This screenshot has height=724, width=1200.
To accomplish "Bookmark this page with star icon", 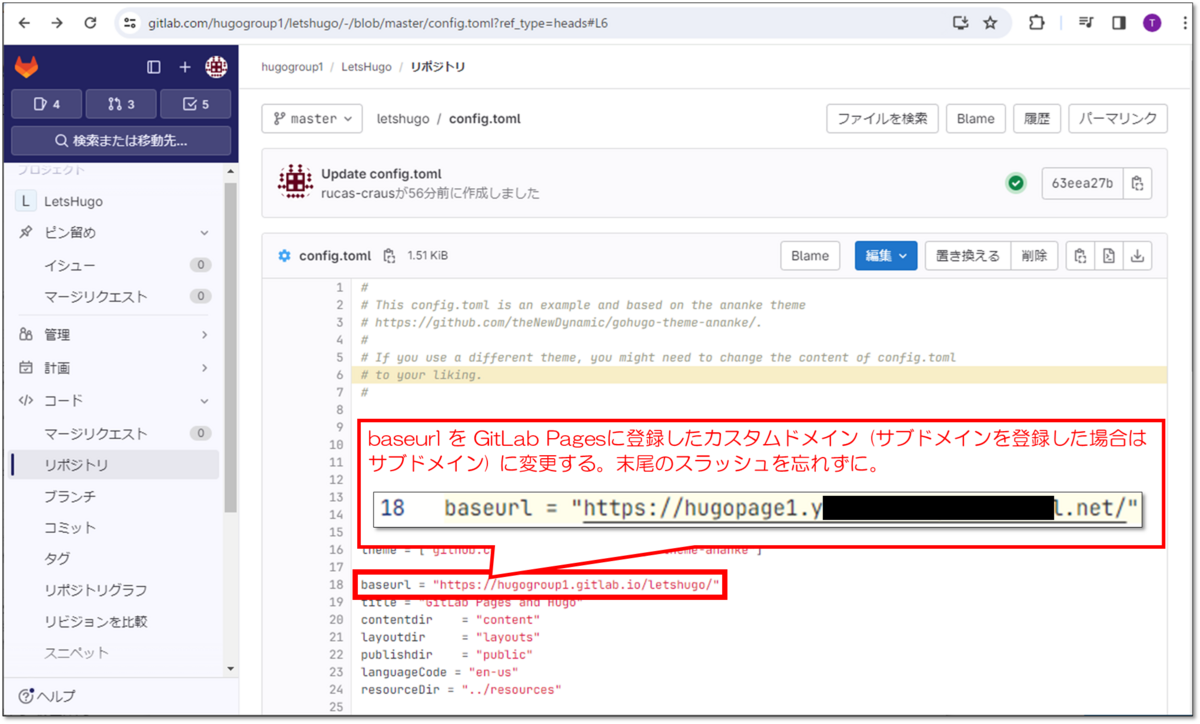I will (990, 22).
